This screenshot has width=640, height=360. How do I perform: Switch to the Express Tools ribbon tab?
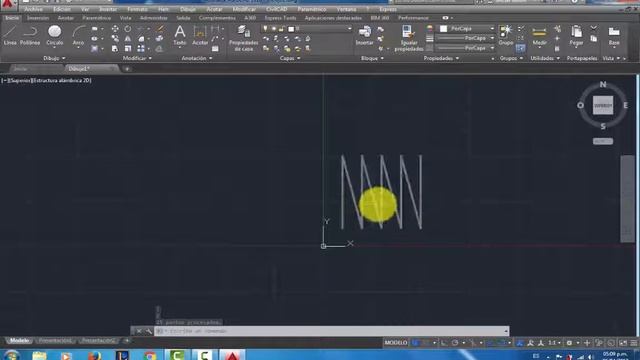[280, 18]
